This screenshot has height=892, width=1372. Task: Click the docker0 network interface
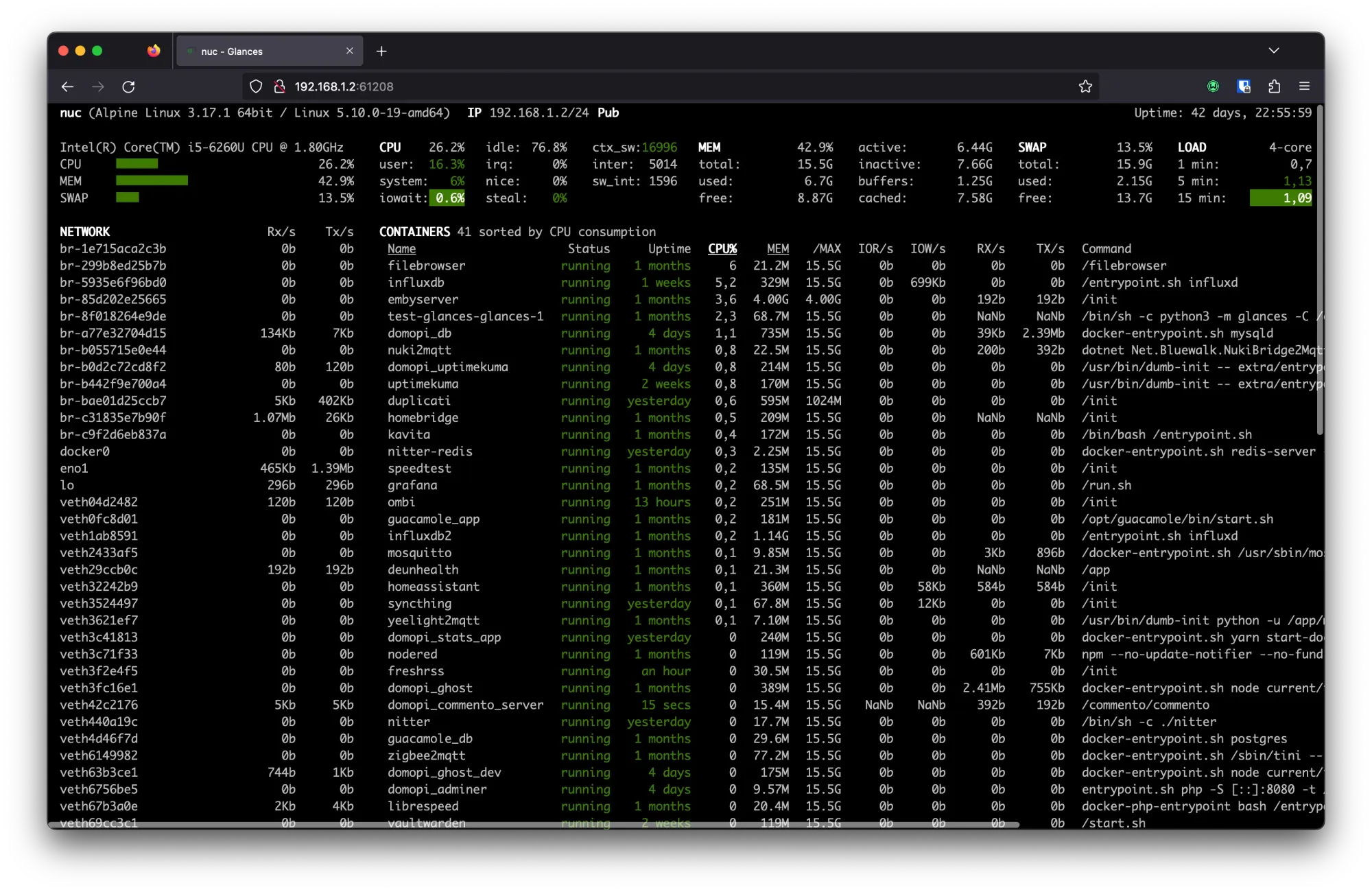84,451
